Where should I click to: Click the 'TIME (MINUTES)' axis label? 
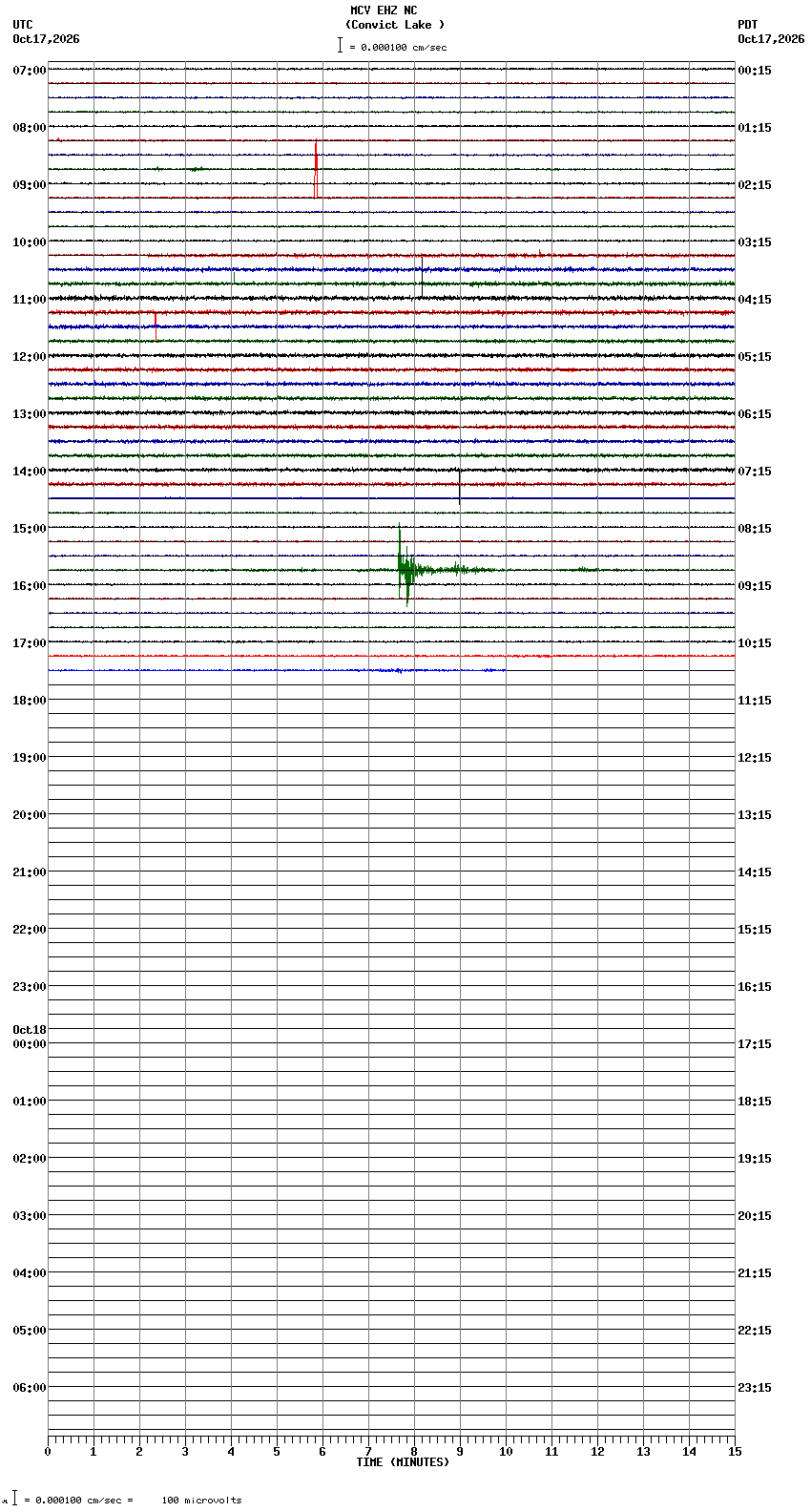pyautogui.click(x=403, y=1462)
